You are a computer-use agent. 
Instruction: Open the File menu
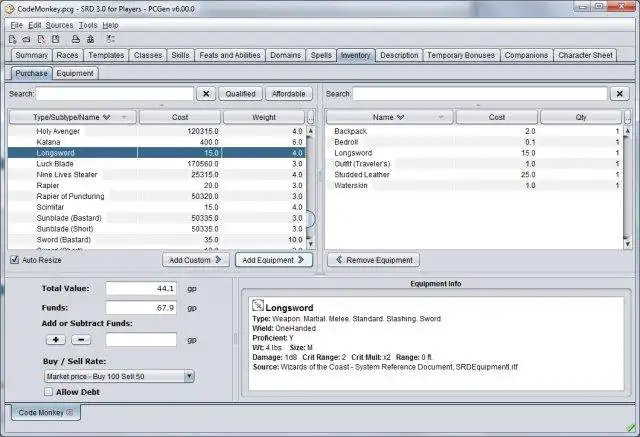click(16, 25)
